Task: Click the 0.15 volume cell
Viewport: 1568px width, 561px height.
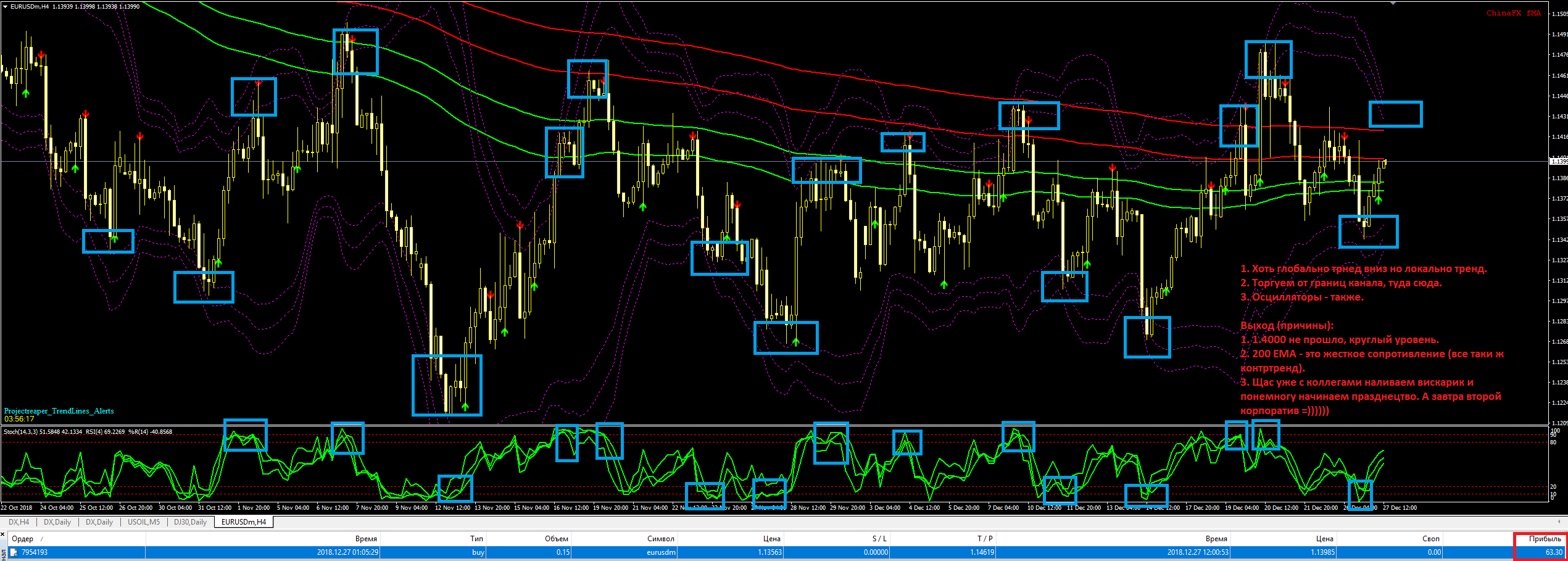Action: click(x=563, y=552)
